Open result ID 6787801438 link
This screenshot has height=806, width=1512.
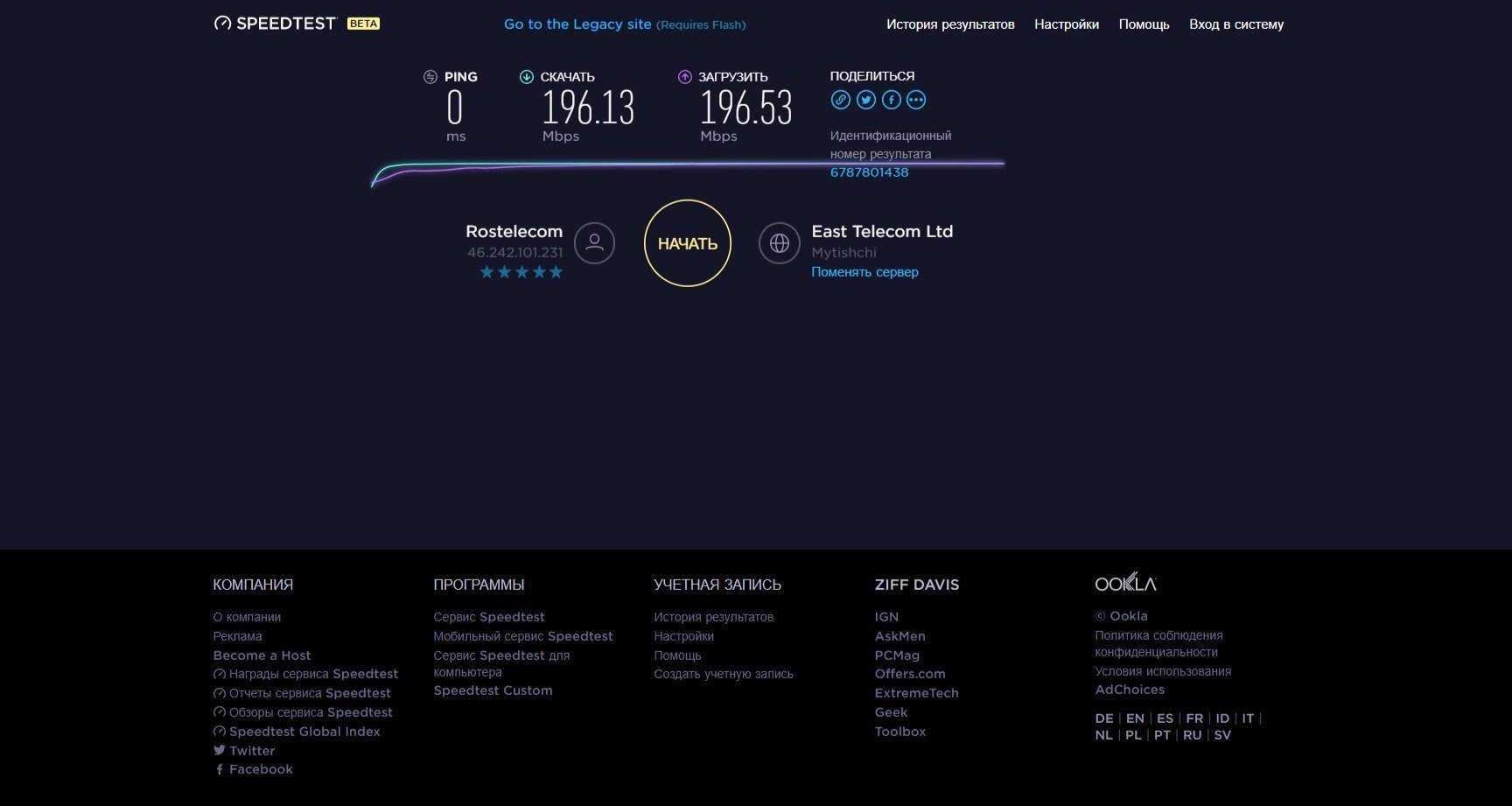[869, 172]
